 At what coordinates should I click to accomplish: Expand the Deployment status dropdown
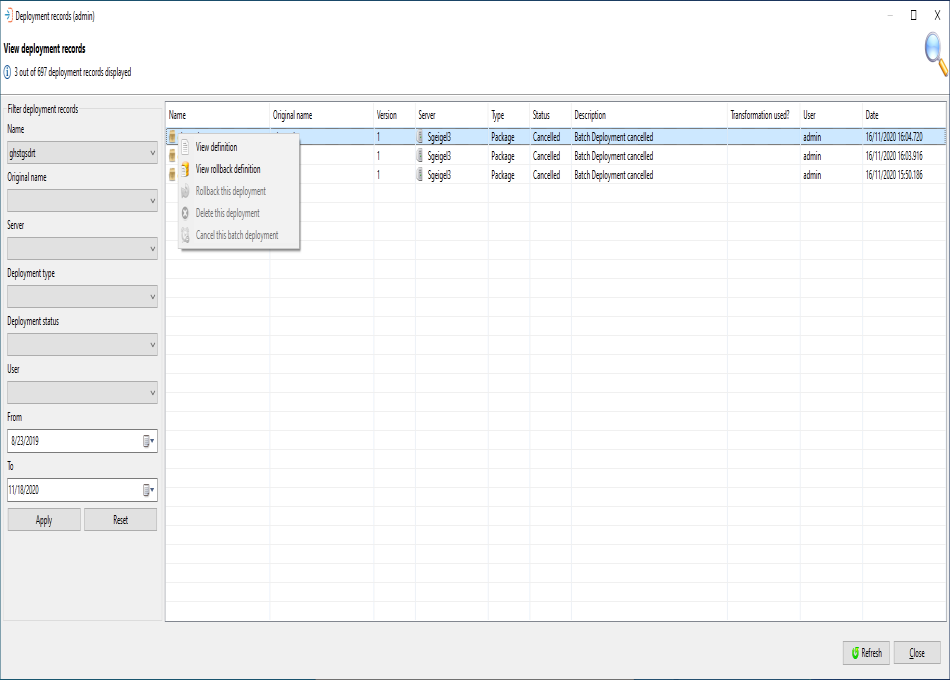tap(152, 344)
